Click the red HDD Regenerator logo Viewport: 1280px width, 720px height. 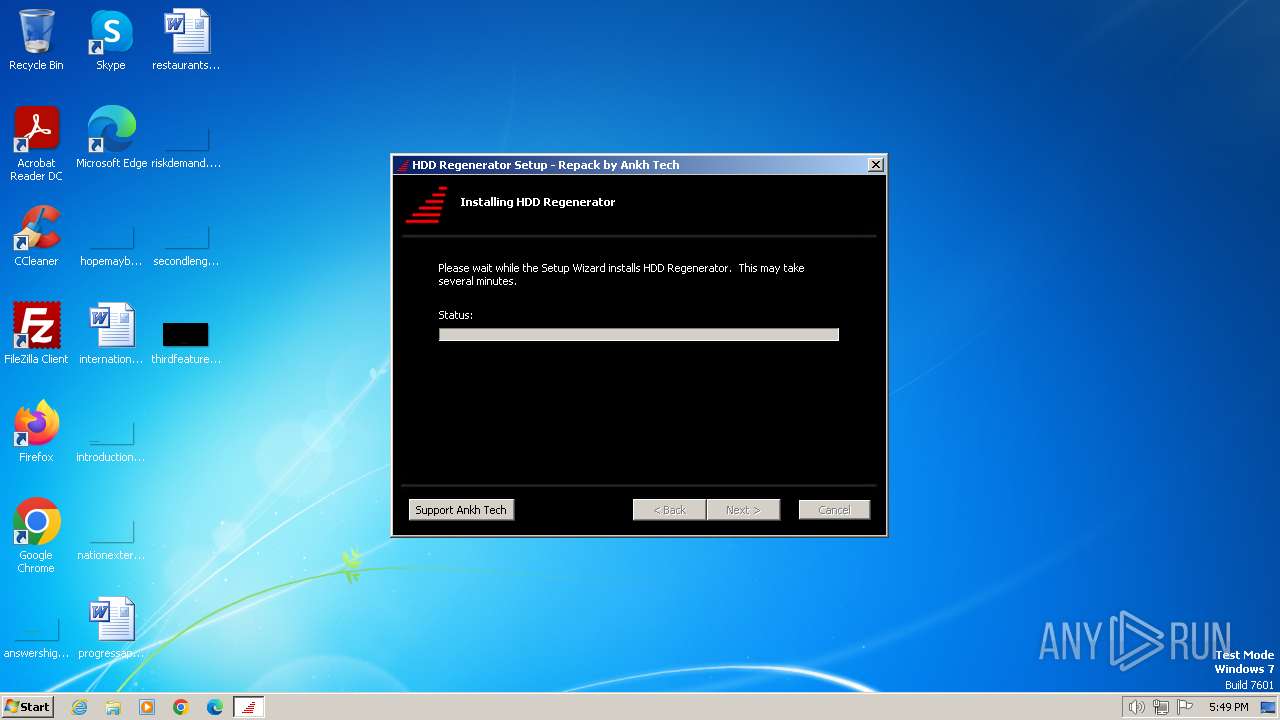coord(427,205)
